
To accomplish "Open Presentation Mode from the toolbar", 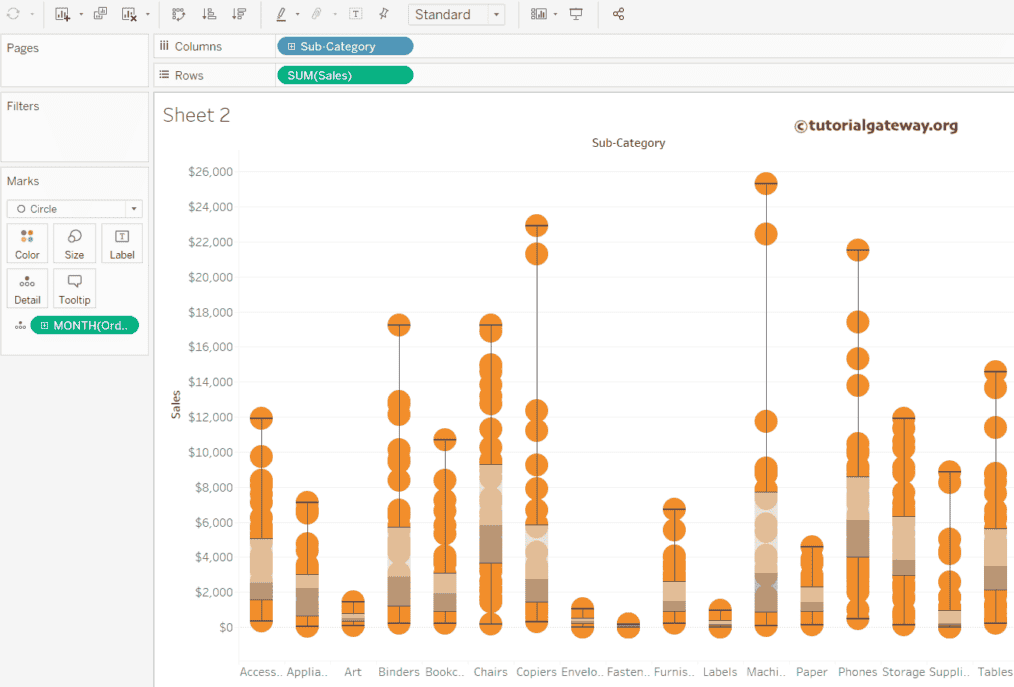I will pos(576,14).
